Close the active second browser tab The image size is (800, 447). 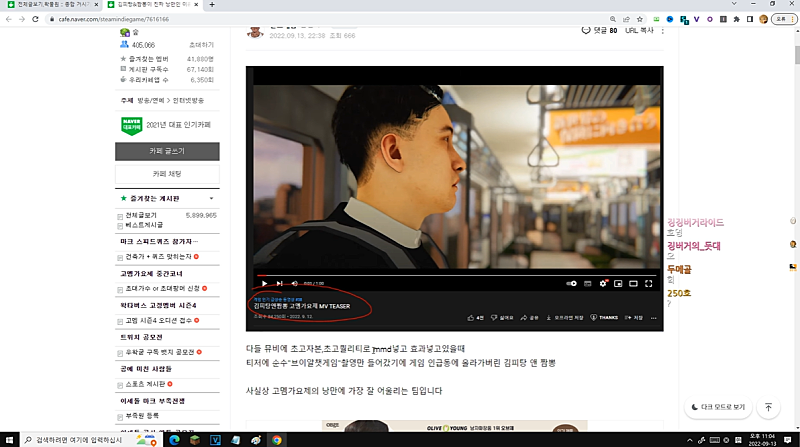(196, 5)
